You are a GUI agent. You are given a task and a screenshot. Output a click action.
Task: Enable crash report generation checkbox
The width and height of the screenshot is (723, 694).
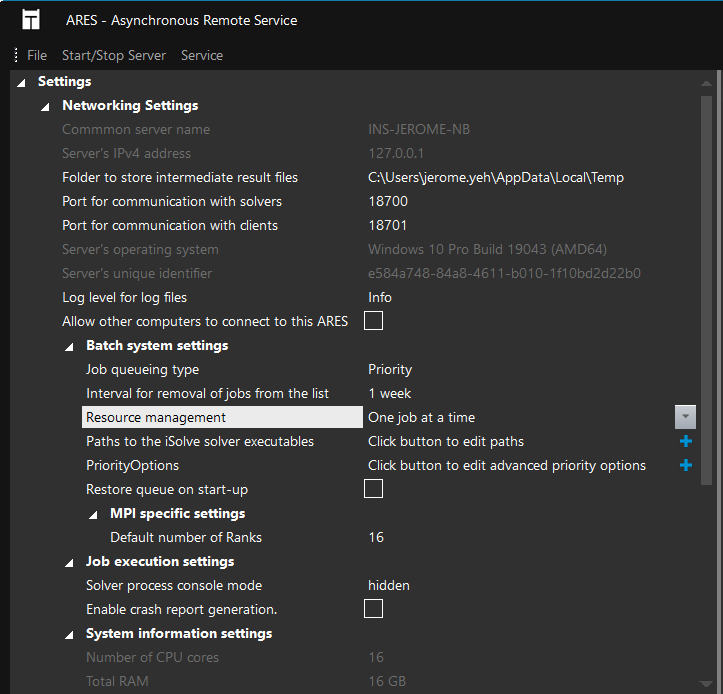pyautogui.click(x=373, y=609)
